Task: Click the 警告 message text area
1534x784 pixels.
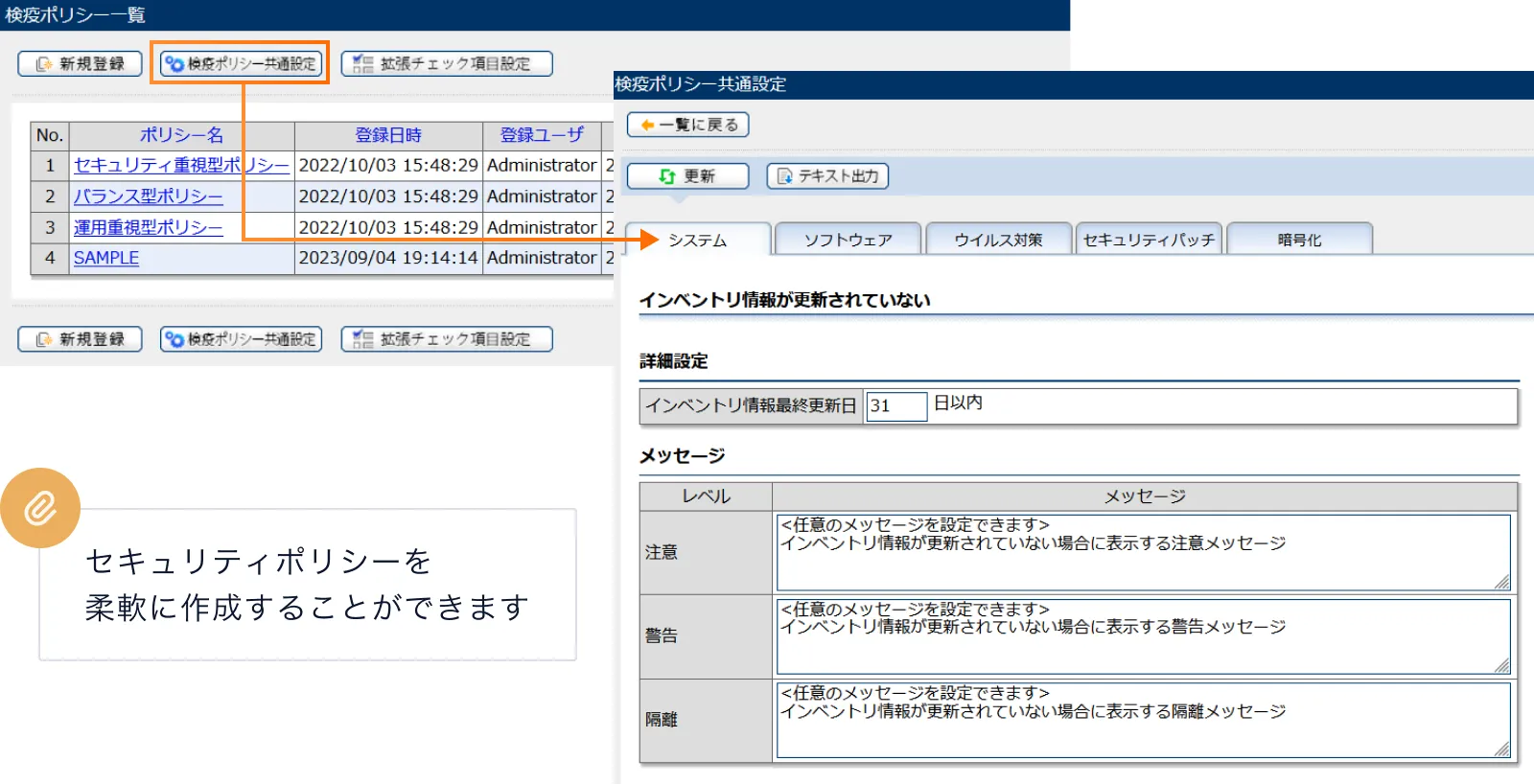Action: coord(1143,636)
